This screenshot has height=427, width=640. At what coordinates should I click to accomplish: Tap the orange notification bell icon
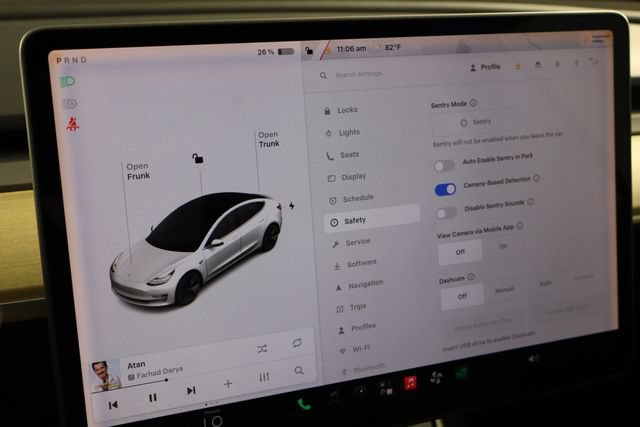pyautogui.click(x=518, y=66)
